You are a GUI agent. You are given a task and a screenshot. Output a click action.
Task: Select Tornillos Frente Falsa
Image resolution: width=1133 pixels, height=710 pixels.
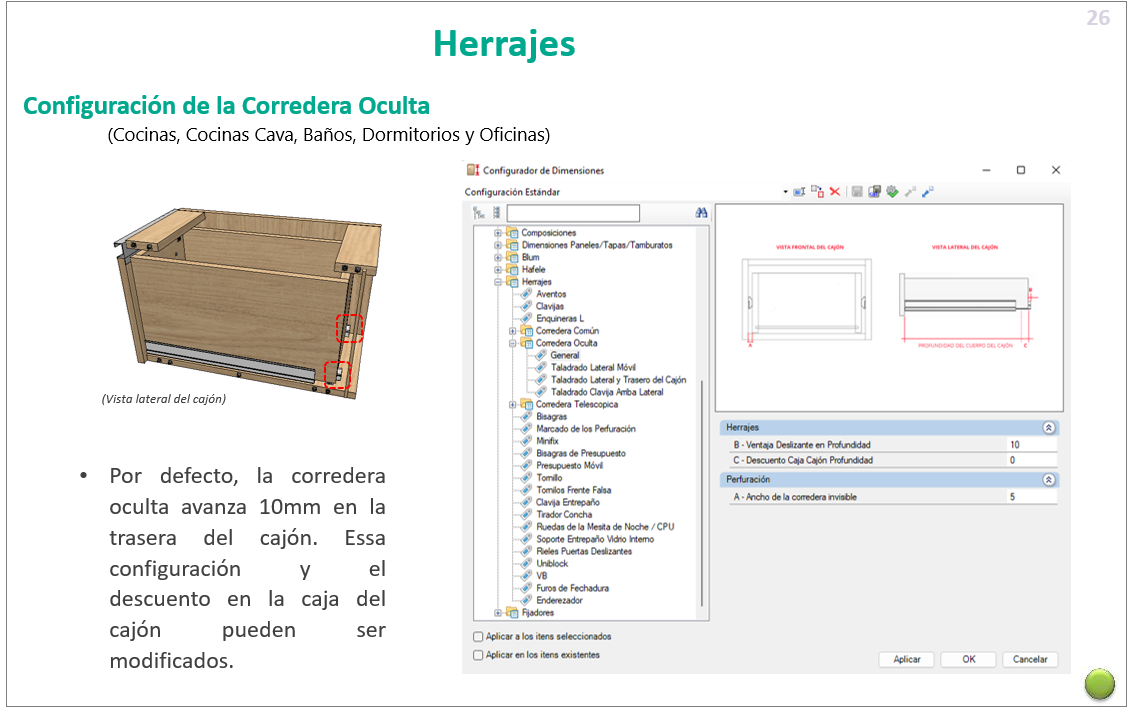coord(574,490)
